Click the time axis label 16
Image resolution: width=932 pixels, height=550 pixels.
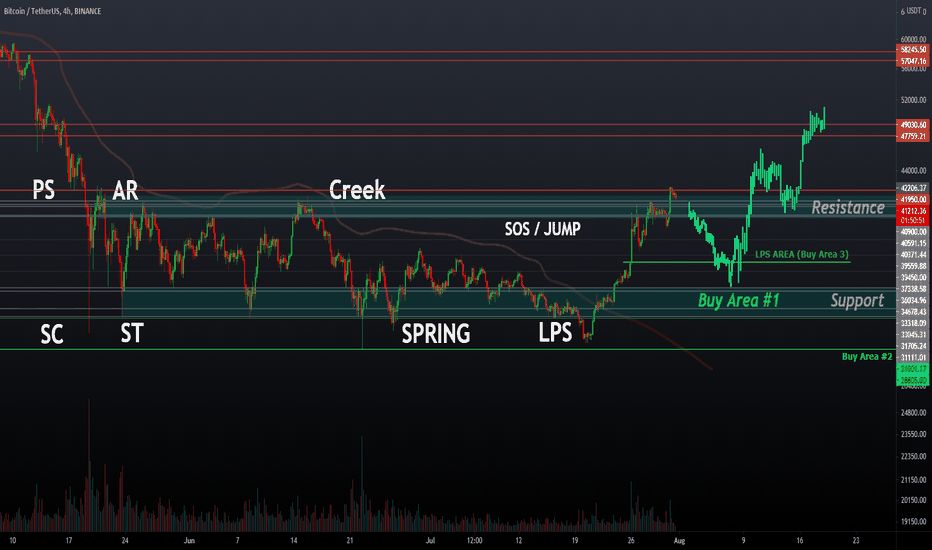799,540
